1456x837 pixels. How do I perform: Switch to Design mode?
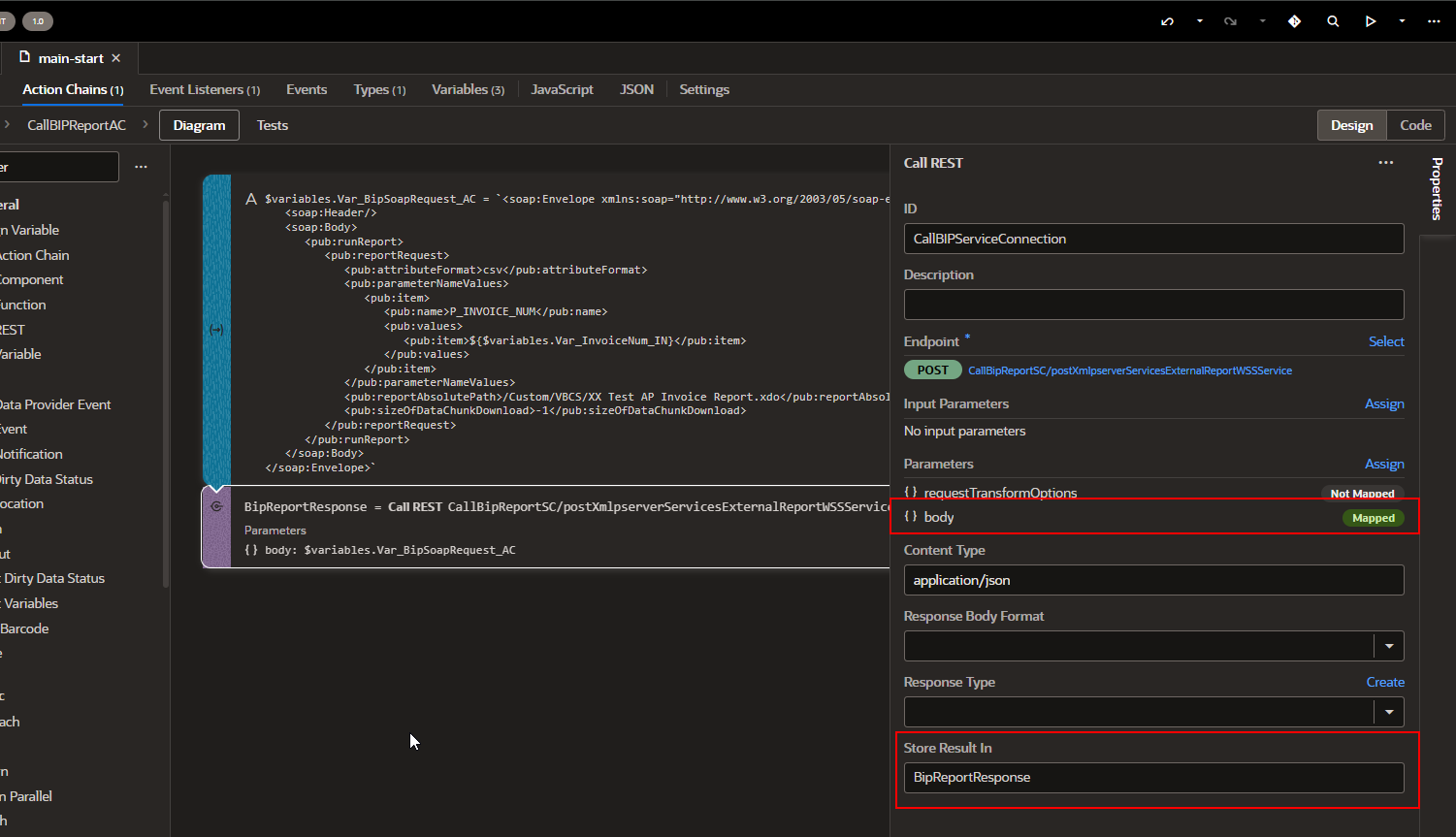click(x=1351, y=125)
